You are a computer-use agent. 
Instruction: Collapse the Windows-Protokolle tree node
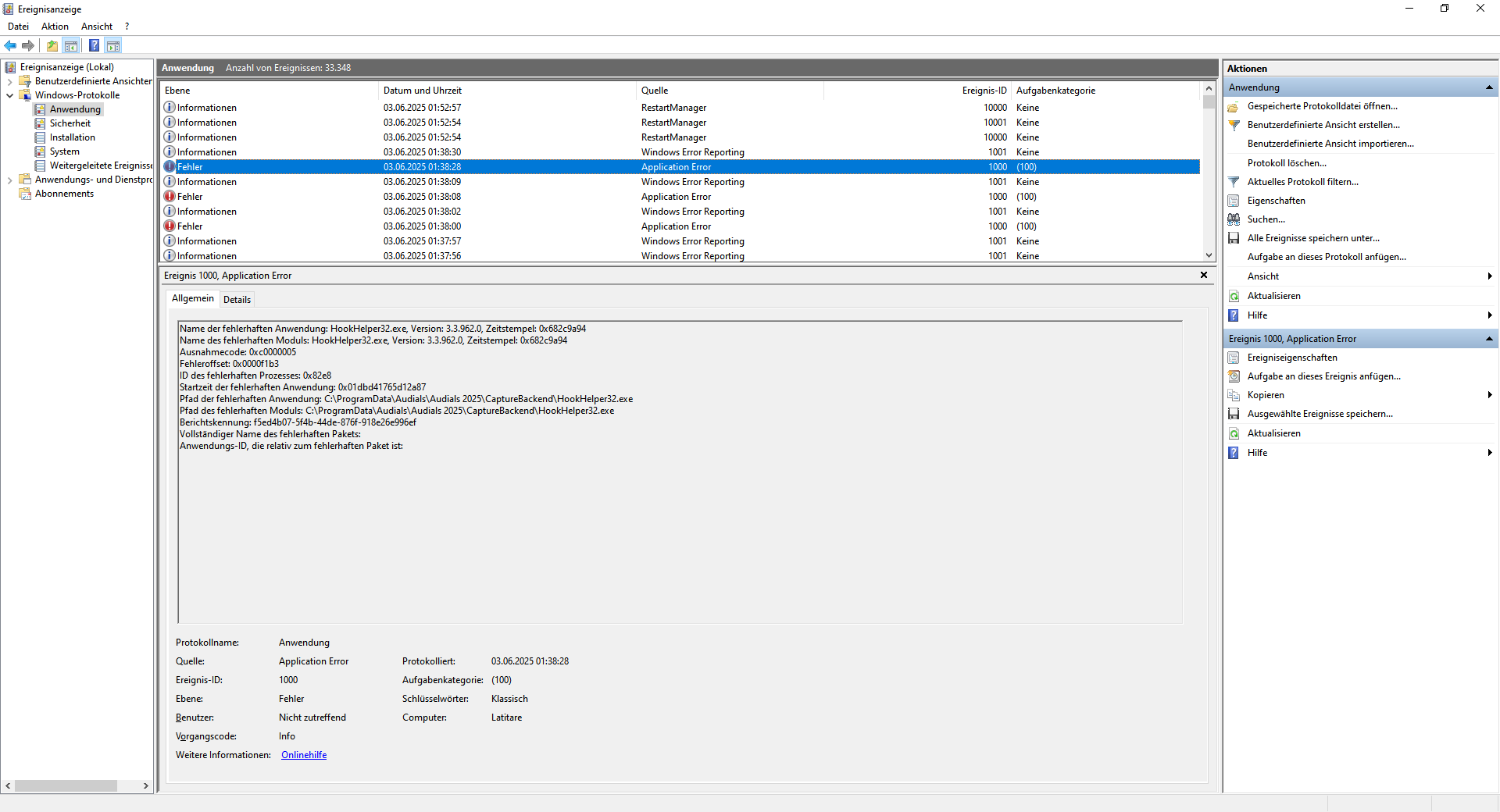coord(9,95)
